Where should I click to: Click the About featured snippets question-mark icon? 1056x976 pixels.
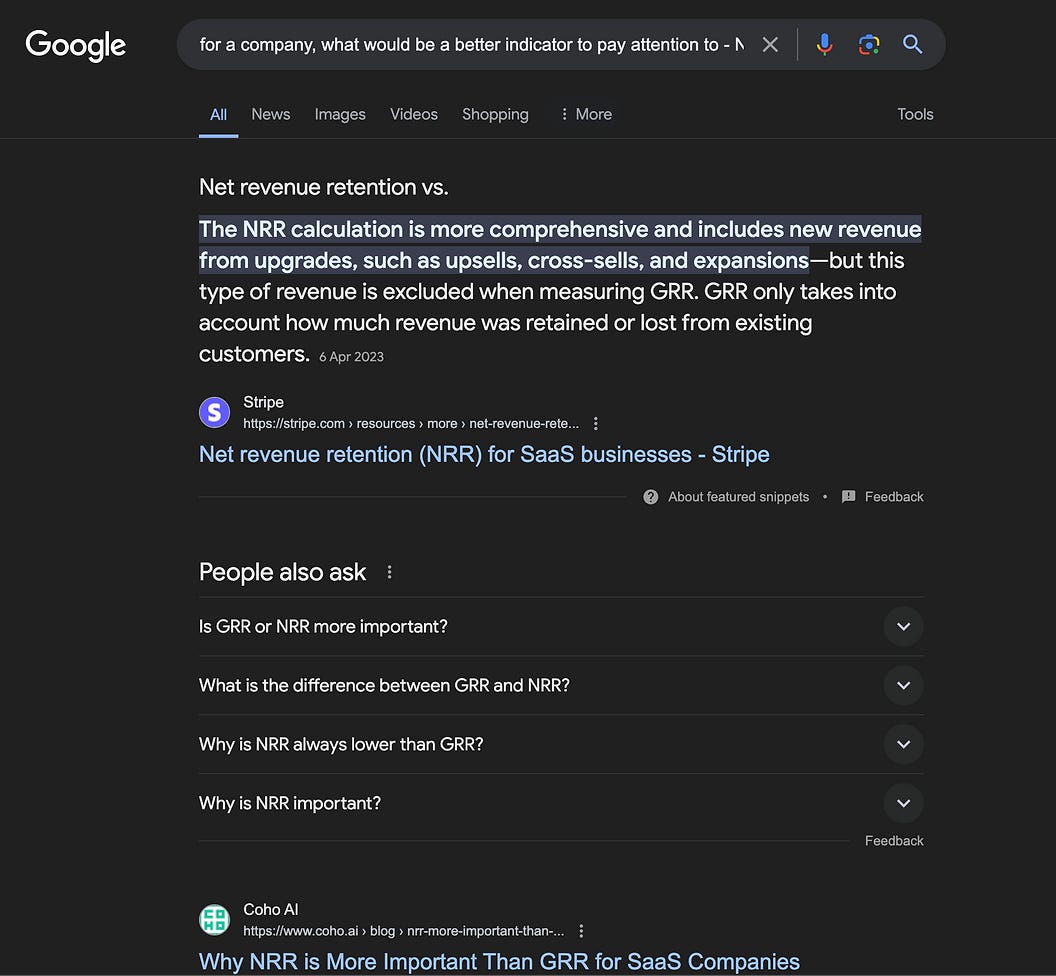pos(651,497)
